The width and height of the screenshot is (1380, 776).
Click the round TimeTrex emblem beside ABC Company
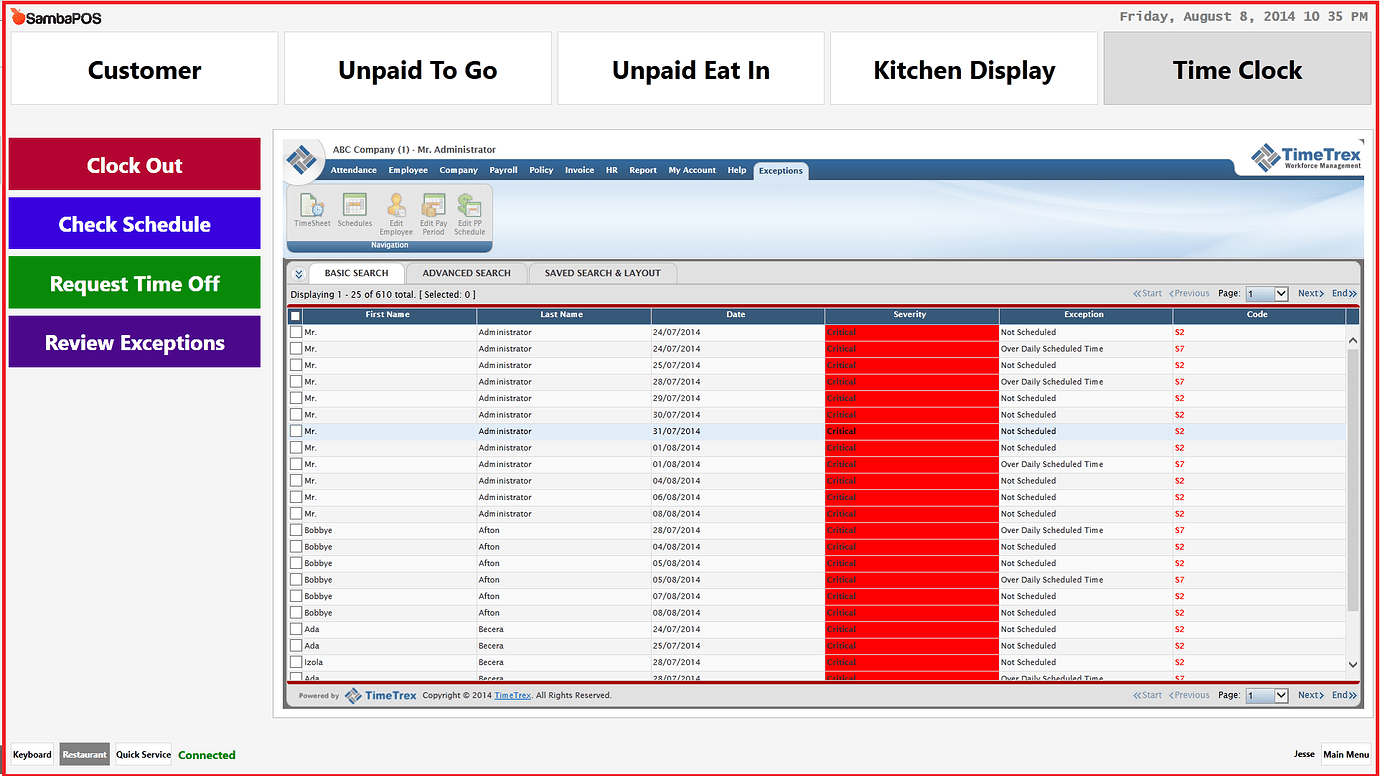point(301,159)
